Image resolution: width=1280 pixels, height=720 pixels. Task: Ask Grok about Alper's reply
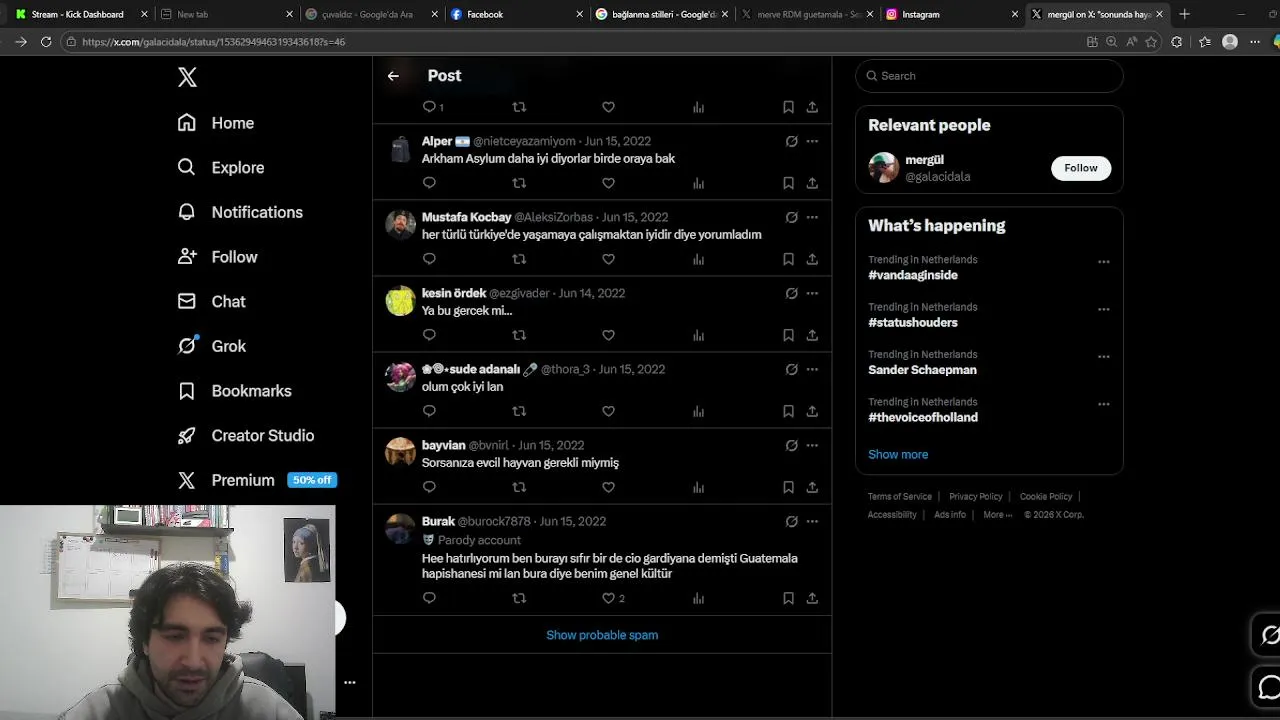click(x=791, y=141)
